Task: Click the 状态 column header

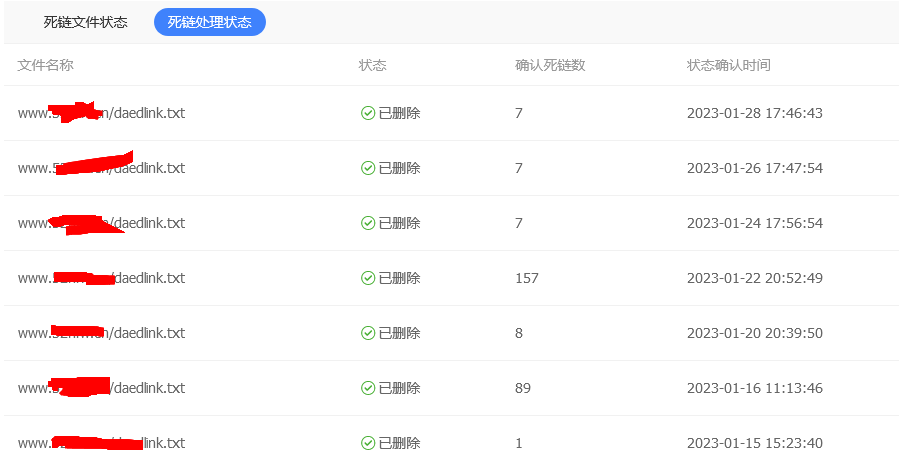Action: (x=373, y=65)
